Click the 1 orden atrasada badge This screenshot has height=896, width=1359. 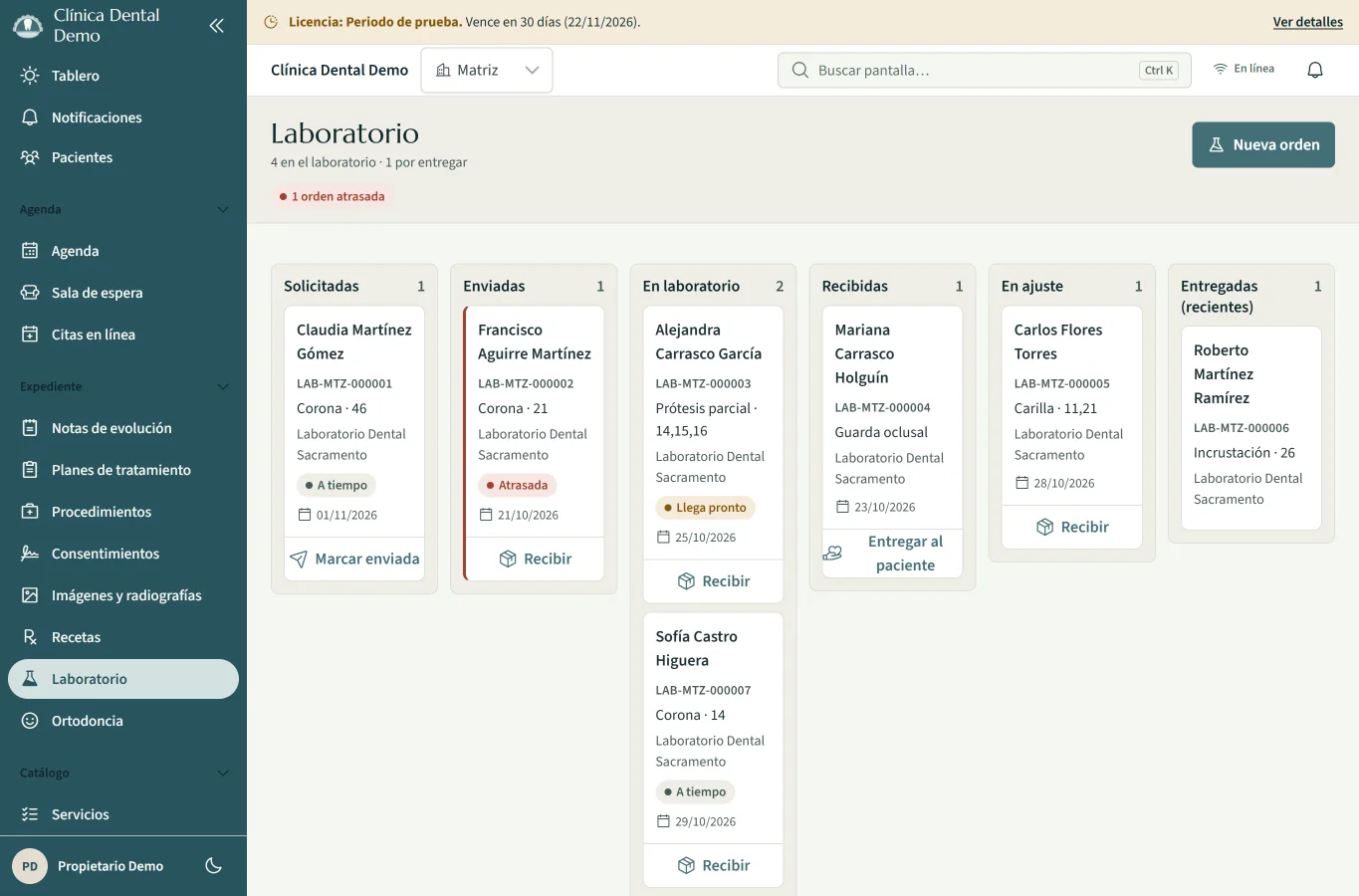pos(332,197)
